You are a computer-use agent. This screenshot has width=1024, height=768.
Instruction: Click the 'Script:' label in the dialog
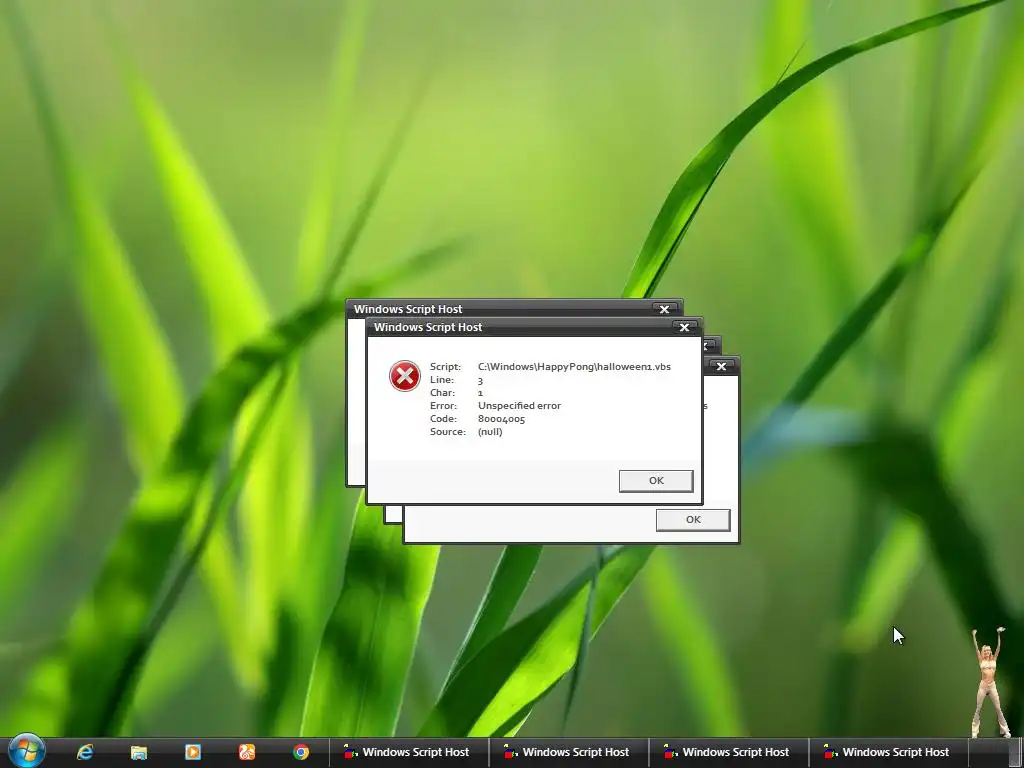coord(445,366)
